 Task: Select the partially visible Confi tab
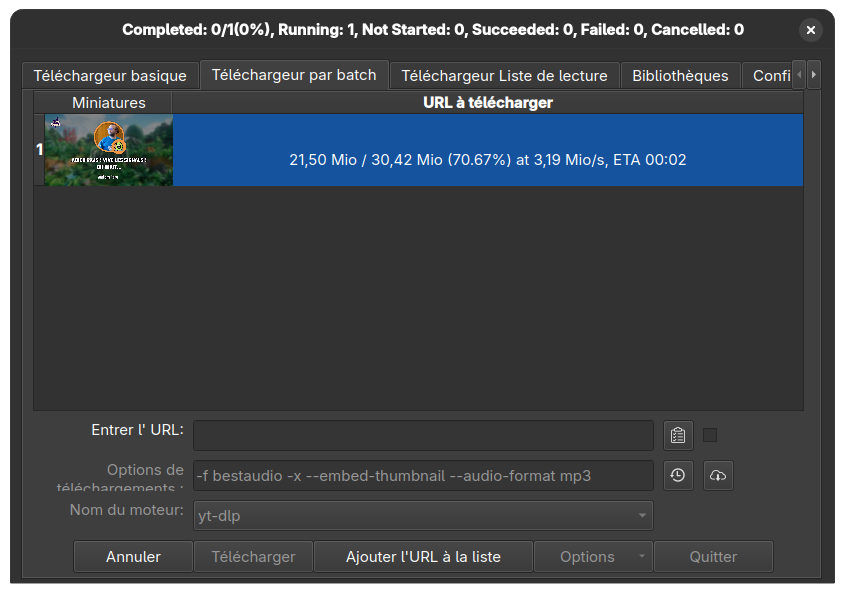point(768,75)
